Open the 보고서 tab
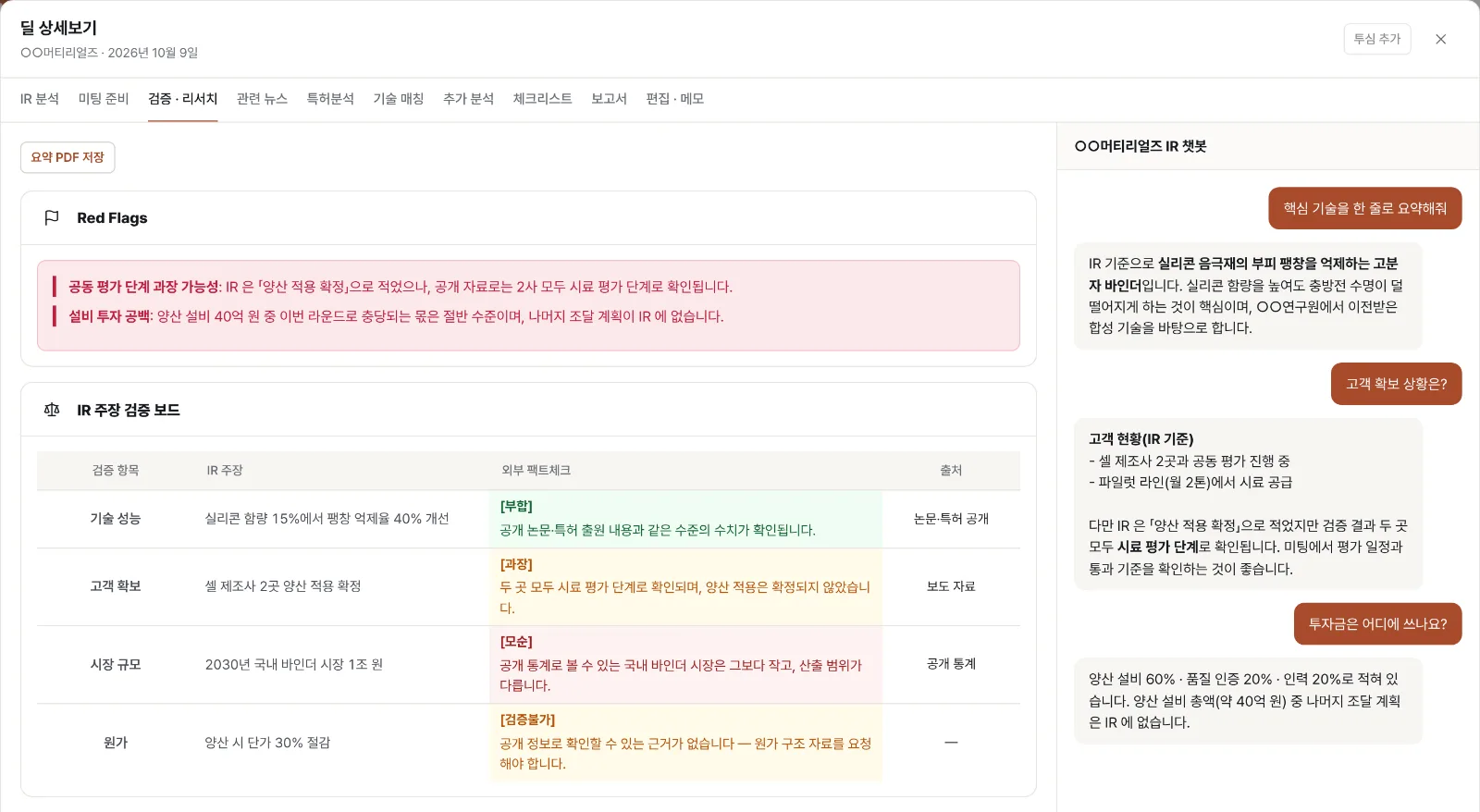The width and height of the screenshot is (1480, 812). tap(610, 99)
